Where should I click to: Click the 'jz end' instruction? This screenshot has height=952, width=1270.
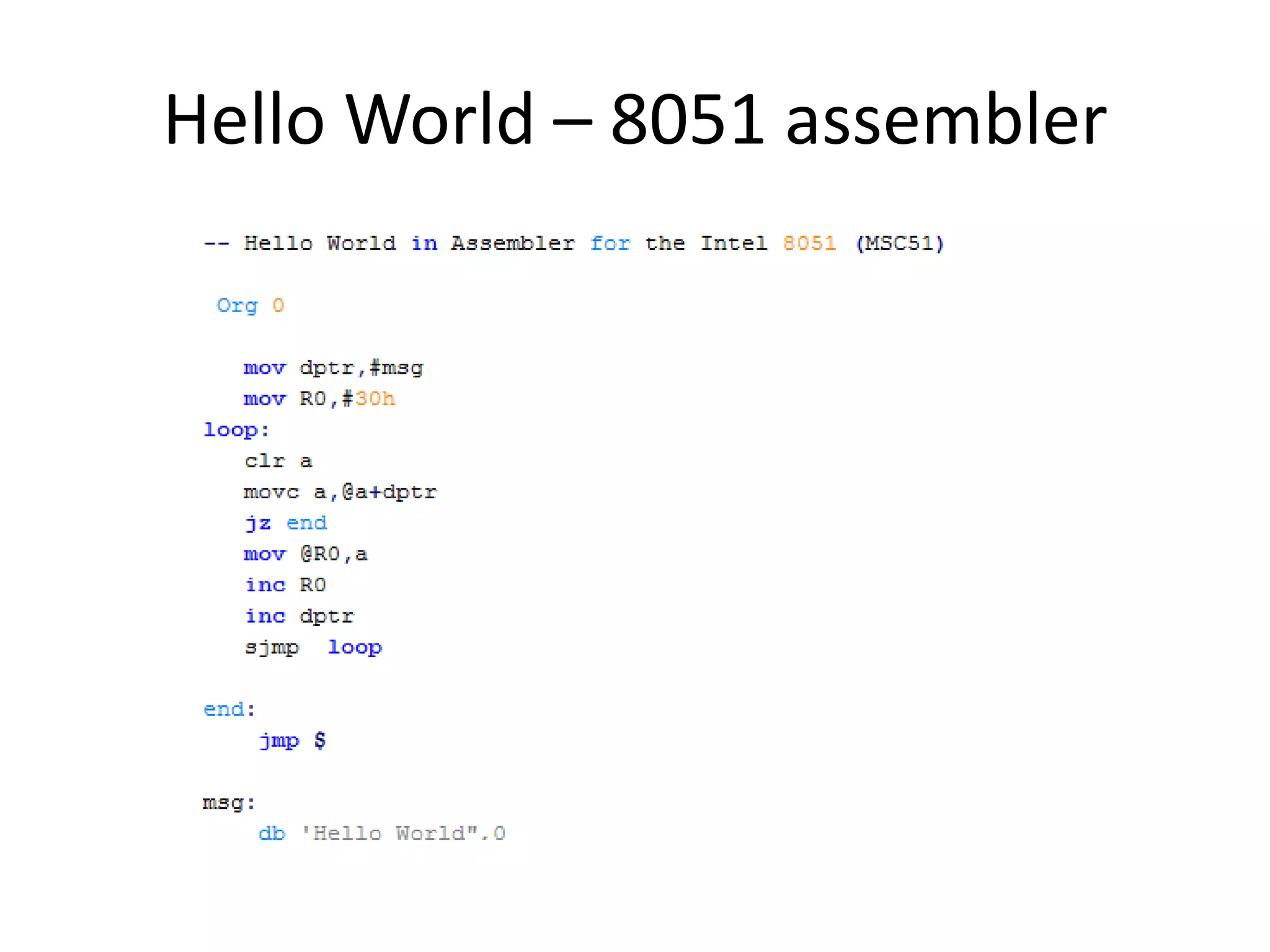click(x=286, y=523)
